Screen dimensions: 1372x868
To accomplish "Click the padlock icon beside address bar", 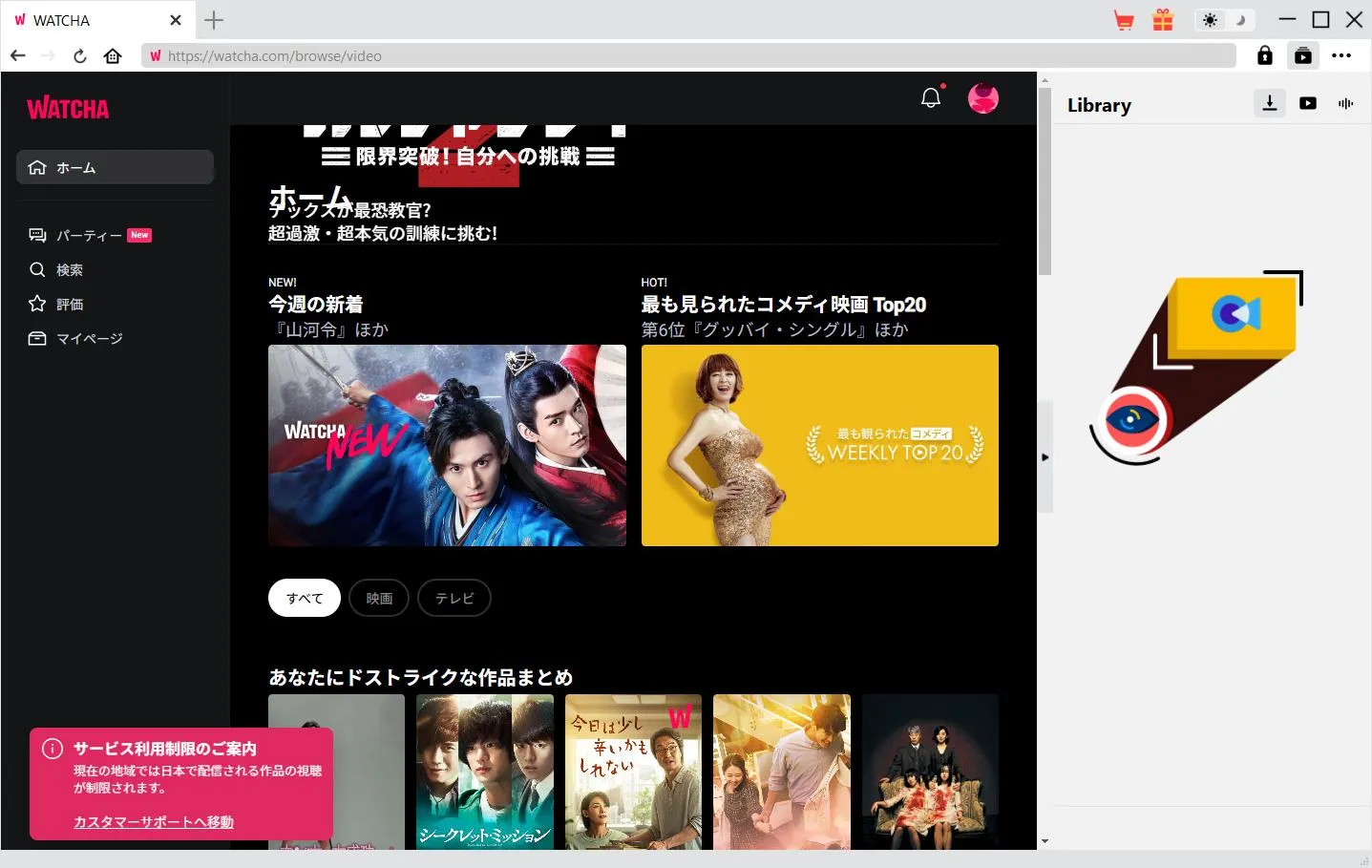I will pos(1264,55).
